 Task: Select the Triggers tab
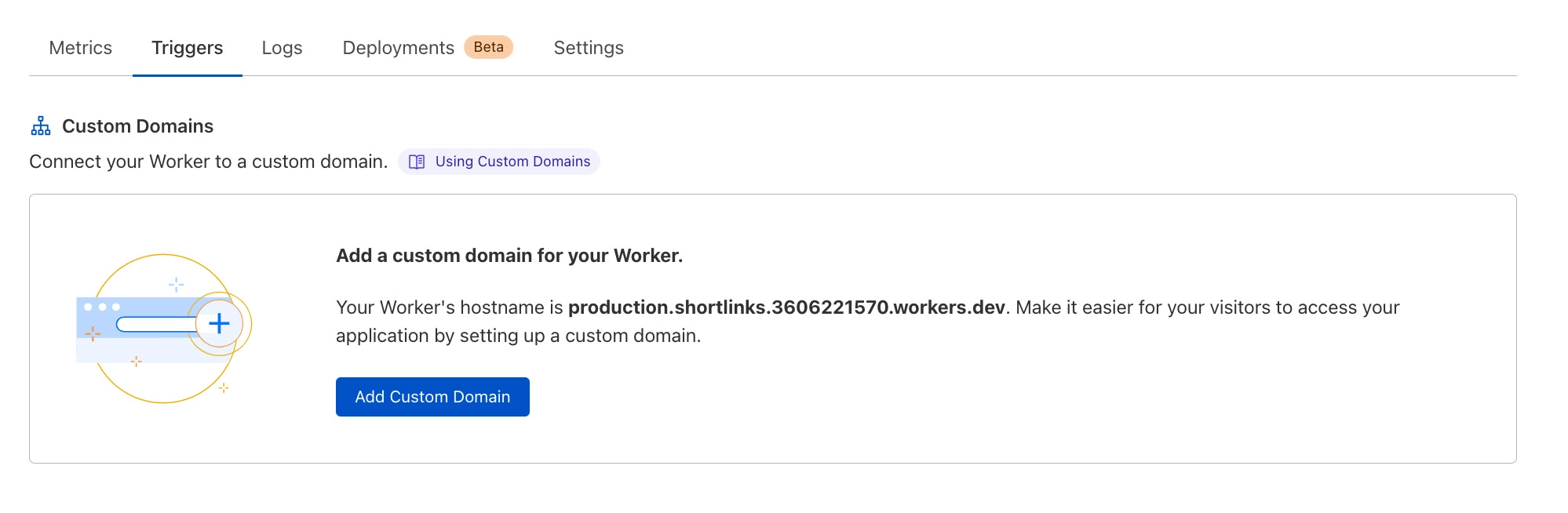[x=187, y=48]
